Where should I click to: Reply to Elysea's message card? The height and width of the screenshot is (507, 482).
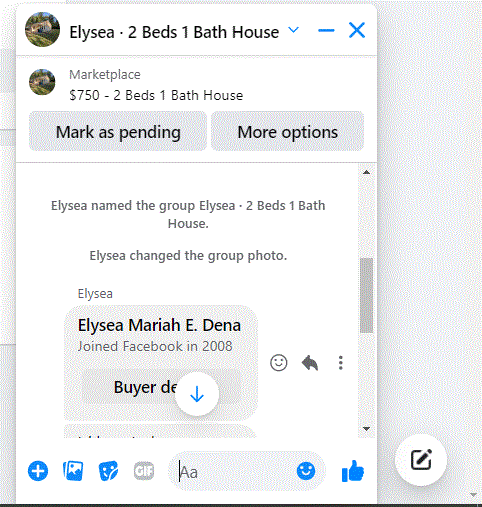click(310, 363)
